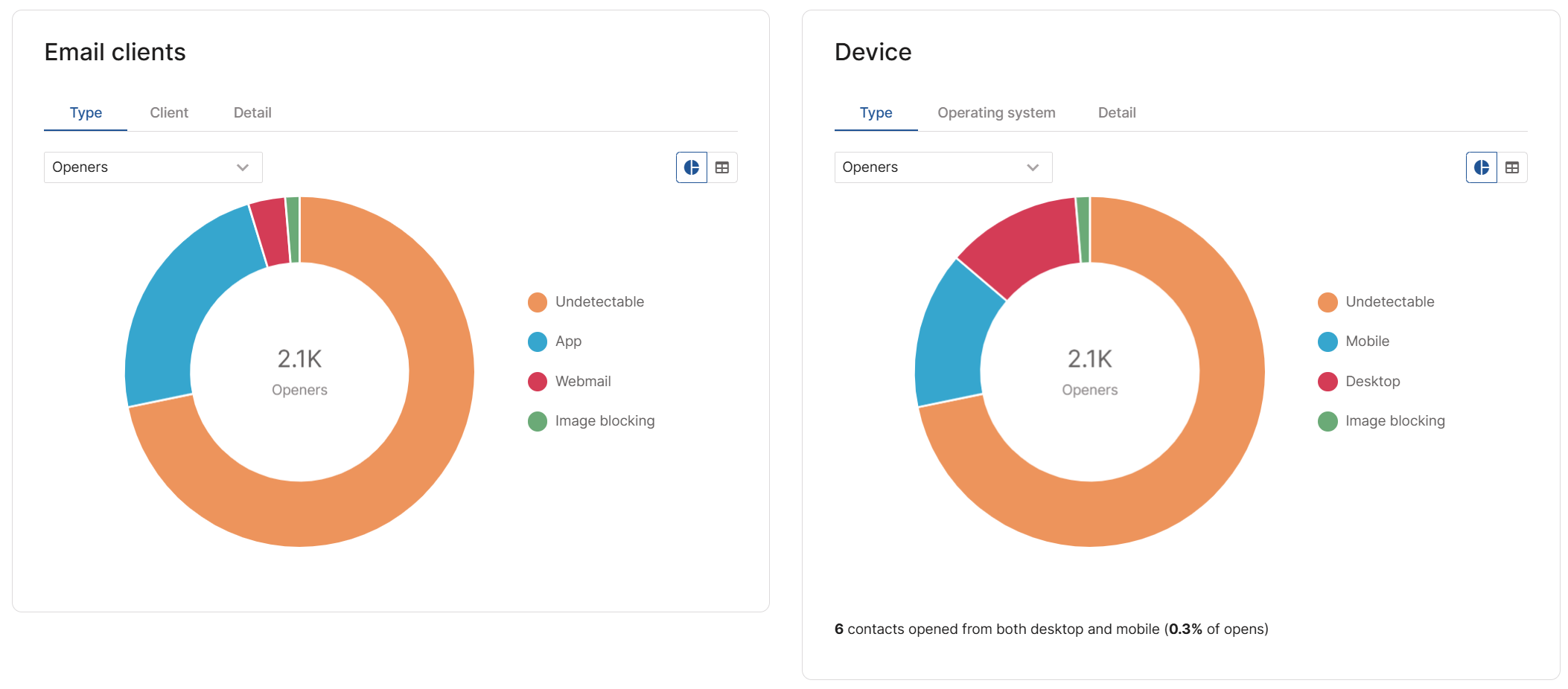Toggle Webmail legend item
The height and width of the screenshot is (689, 1568).
pos(570,382)
